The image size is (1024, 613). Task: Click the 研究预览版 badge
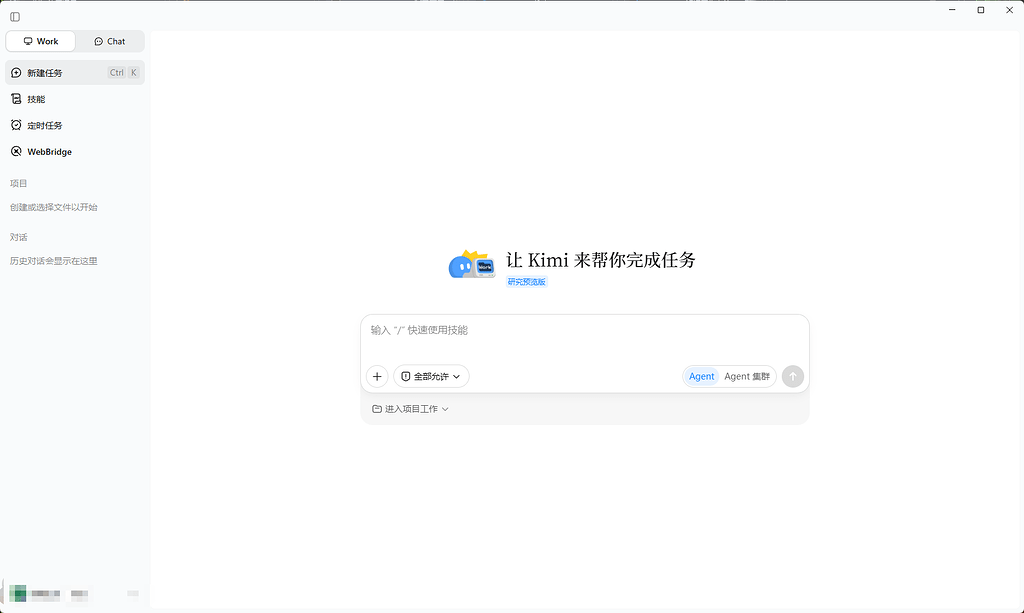click(526, 282)
